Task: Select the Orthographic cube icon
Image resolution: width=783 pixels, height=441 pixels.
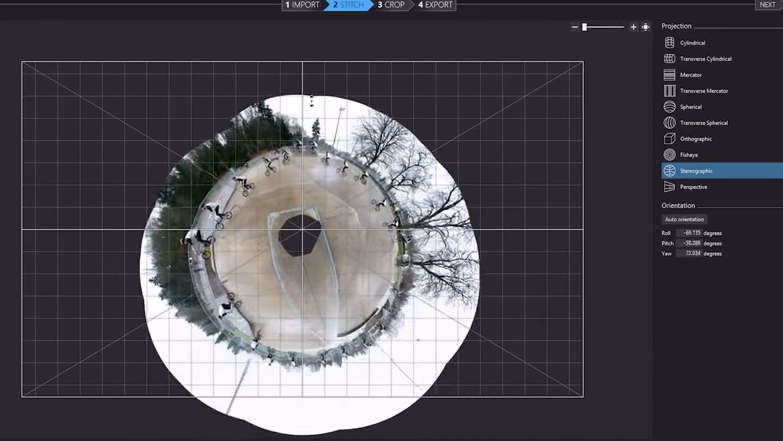Action: coord(669,139)
